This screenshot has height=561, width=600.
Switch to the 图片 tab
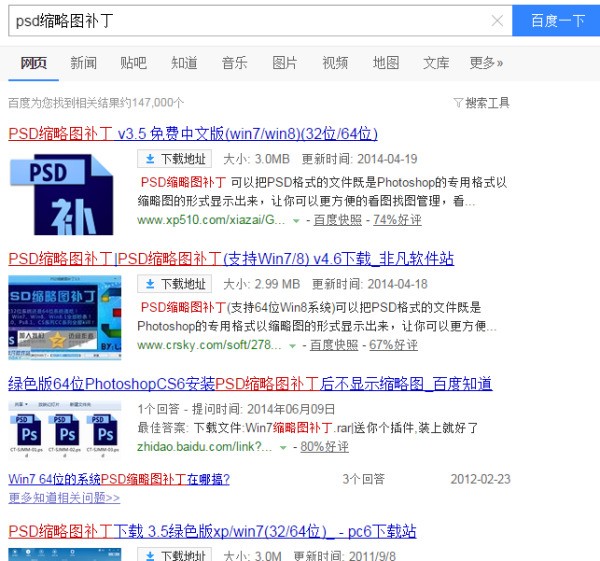point(285,63)
